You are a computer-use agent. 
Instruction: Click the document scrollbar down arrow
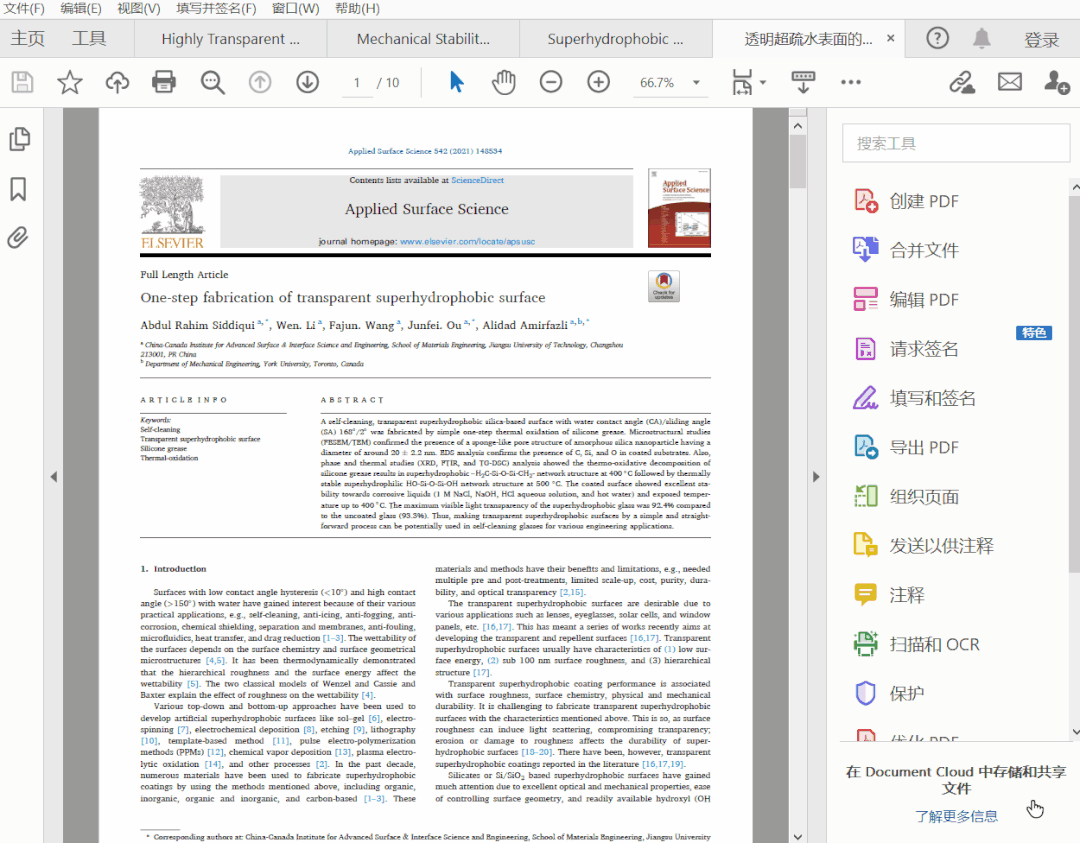pyautogui.click(x=798, y=836)
